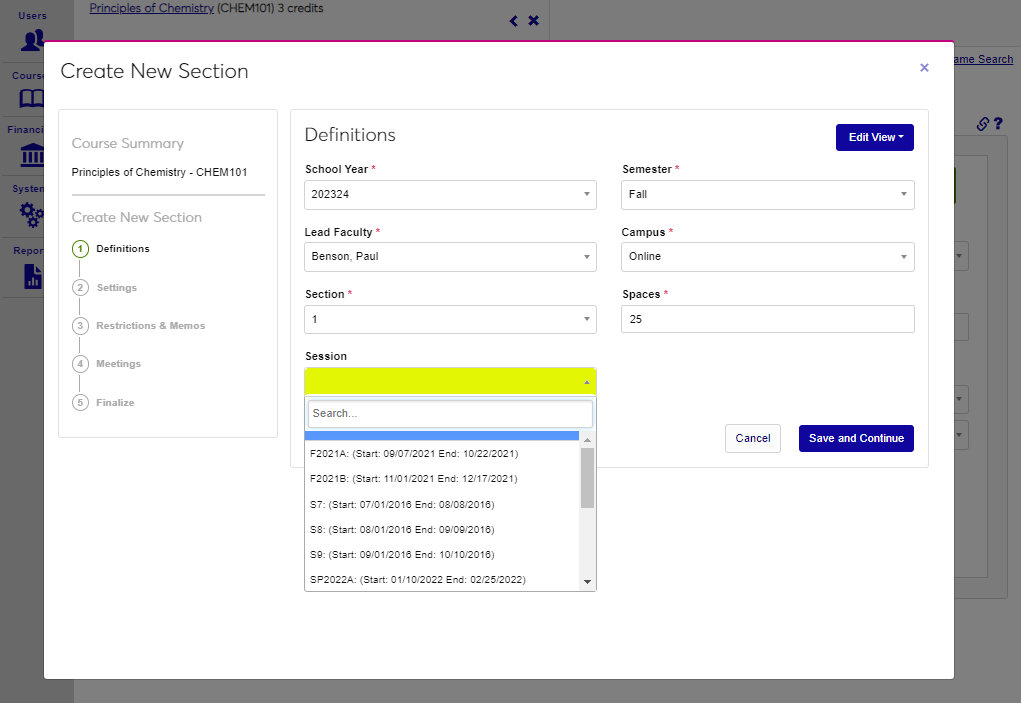Open the Edit View dropdown button
Image resolution: width=1021 pixels, height=703 pixels.
point(874,137)
